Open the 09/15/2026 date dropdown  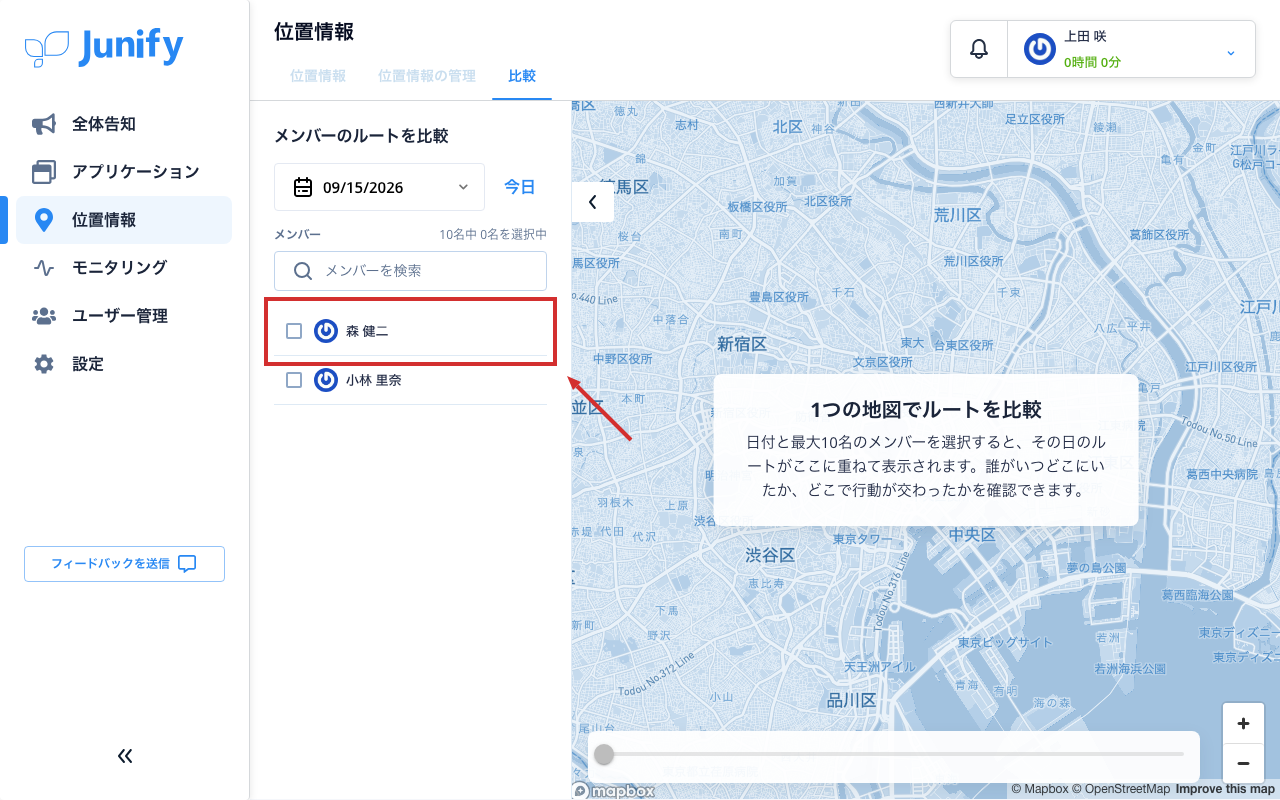click(380, 187)
